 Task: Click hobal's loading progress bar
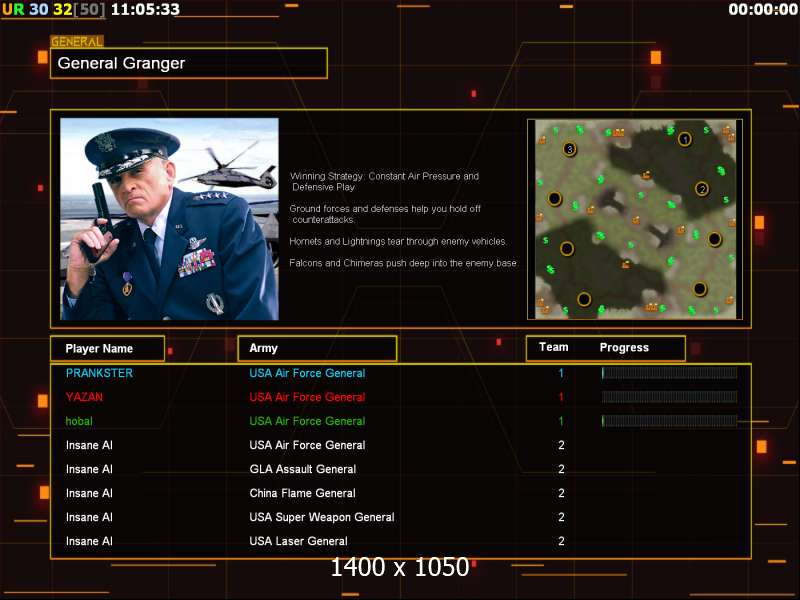tap(669, 421)
